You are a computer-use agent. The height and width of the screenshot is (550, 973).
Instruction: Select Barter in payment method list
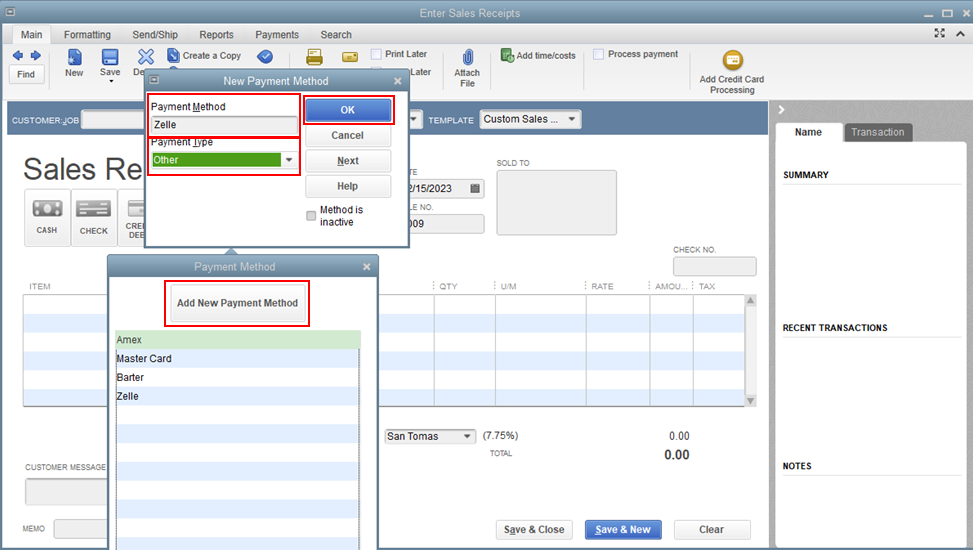click(238, 377)
